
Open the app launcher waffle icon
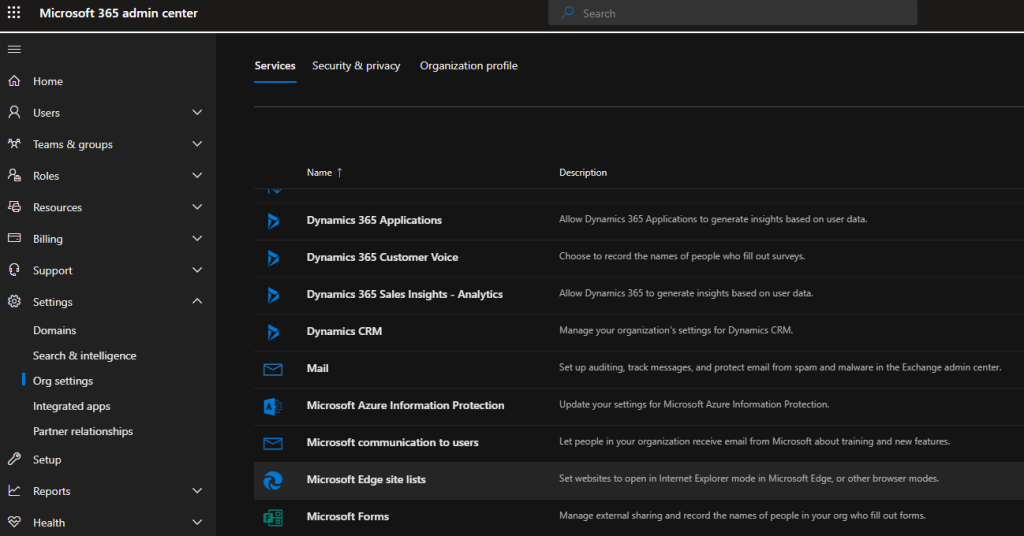click(14, 12)
